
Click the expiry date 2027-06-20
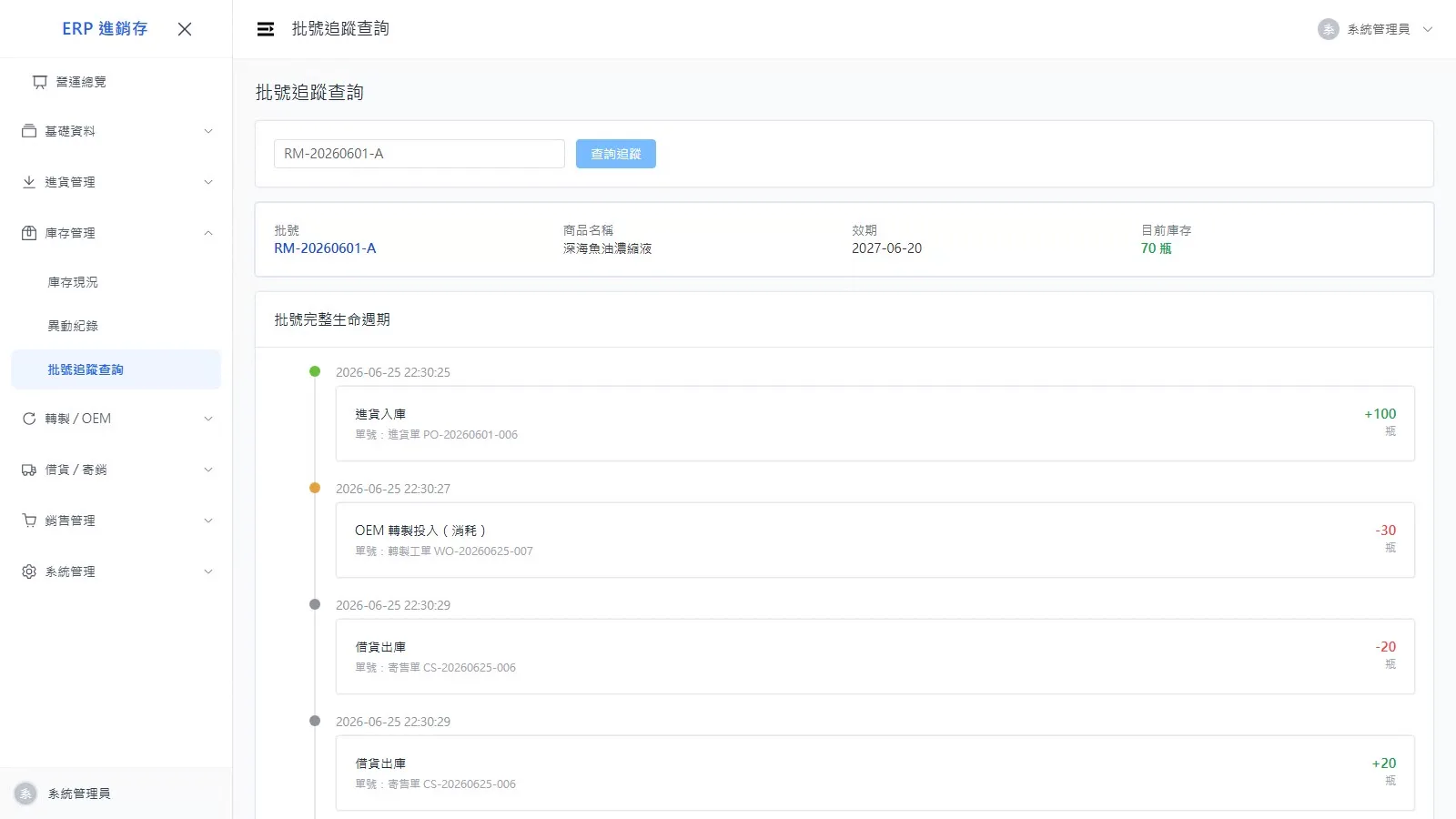pyautogui.click(x=886, y=248)
